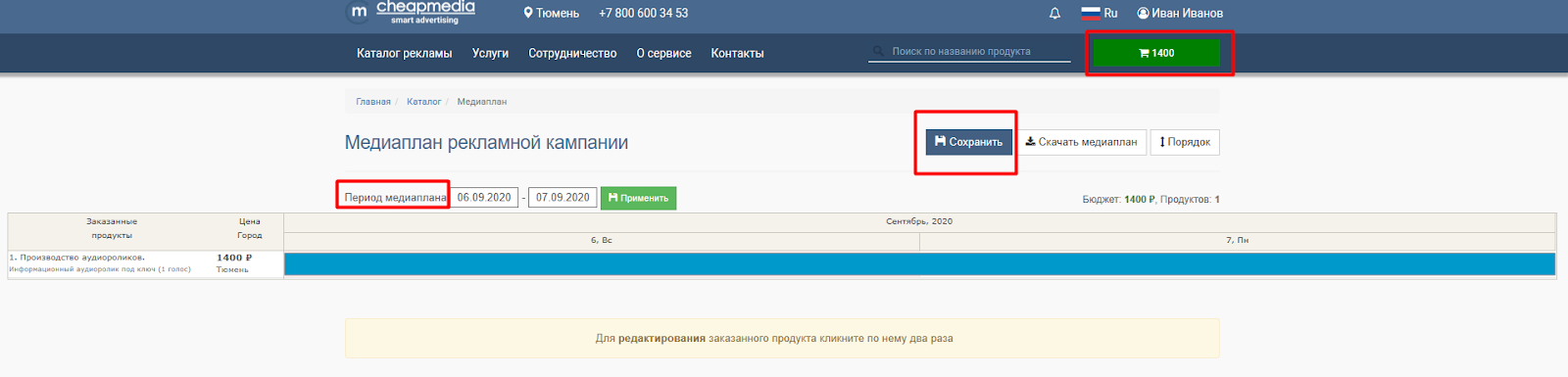Open Сотрудничество menu item

point(572,54)
